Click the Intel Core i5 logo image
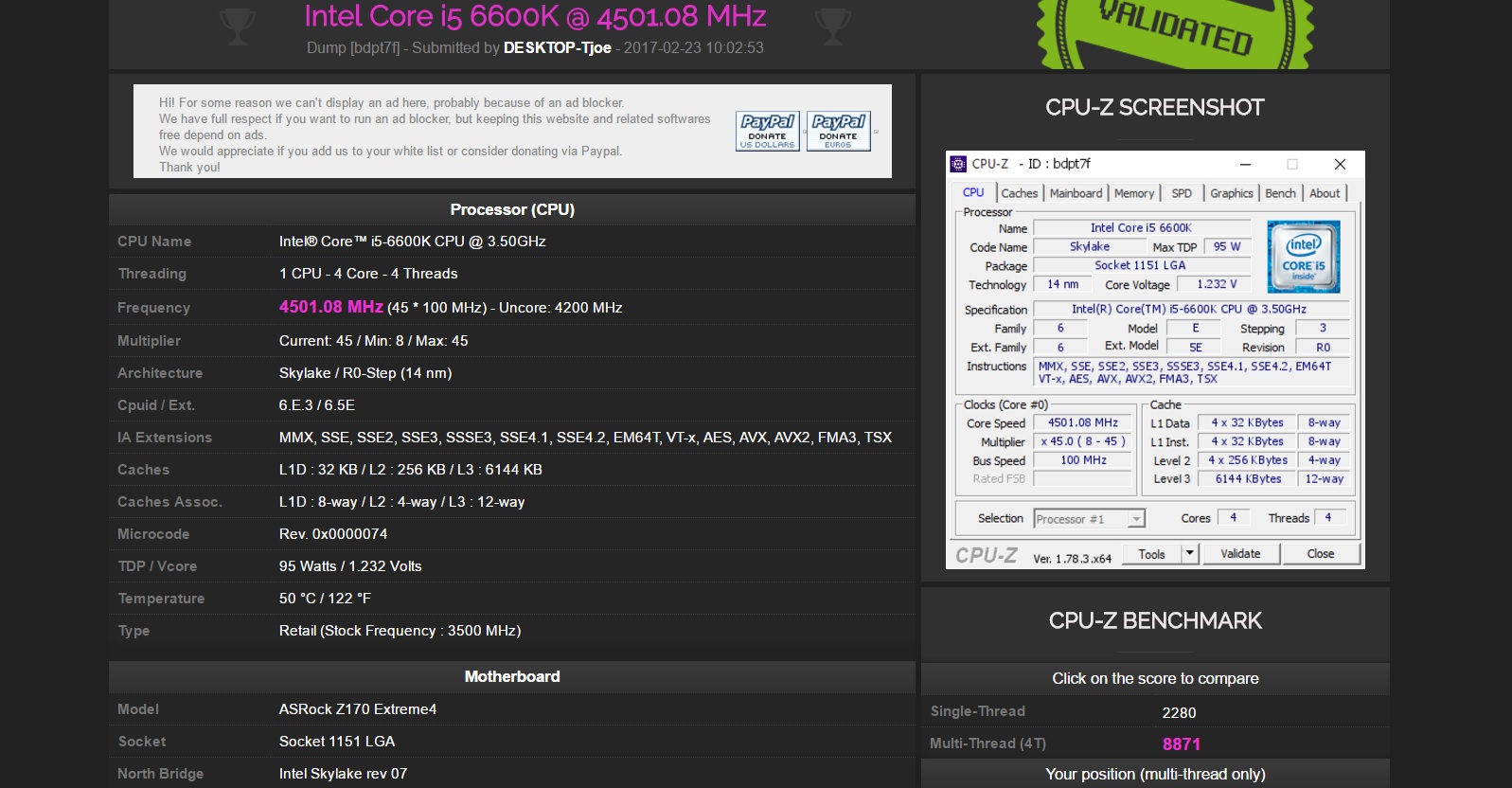Screen dimensions: 1512x788 [1304, 256]
